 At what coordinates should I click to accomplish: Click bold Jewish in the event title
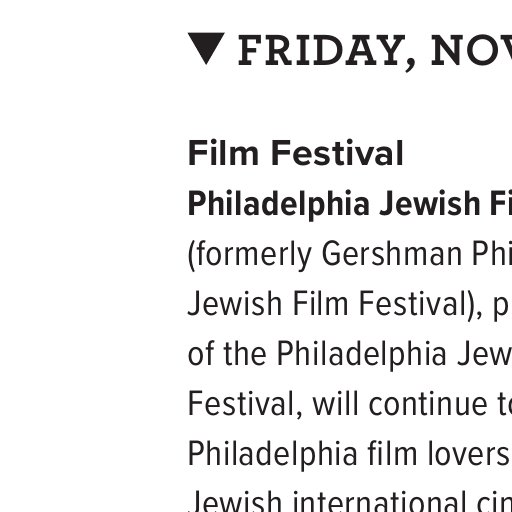(x=430, y=203)
